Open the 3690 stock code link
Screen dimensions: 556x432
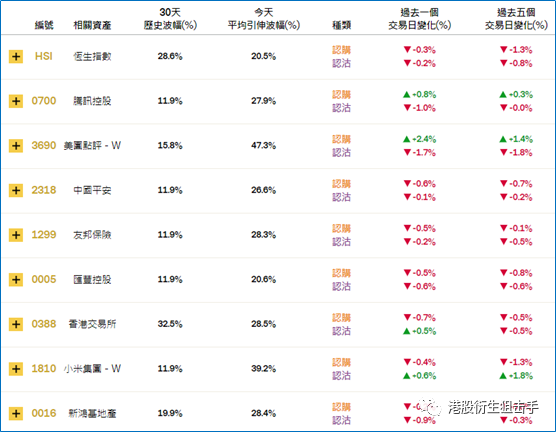click(x=44, y=145)
